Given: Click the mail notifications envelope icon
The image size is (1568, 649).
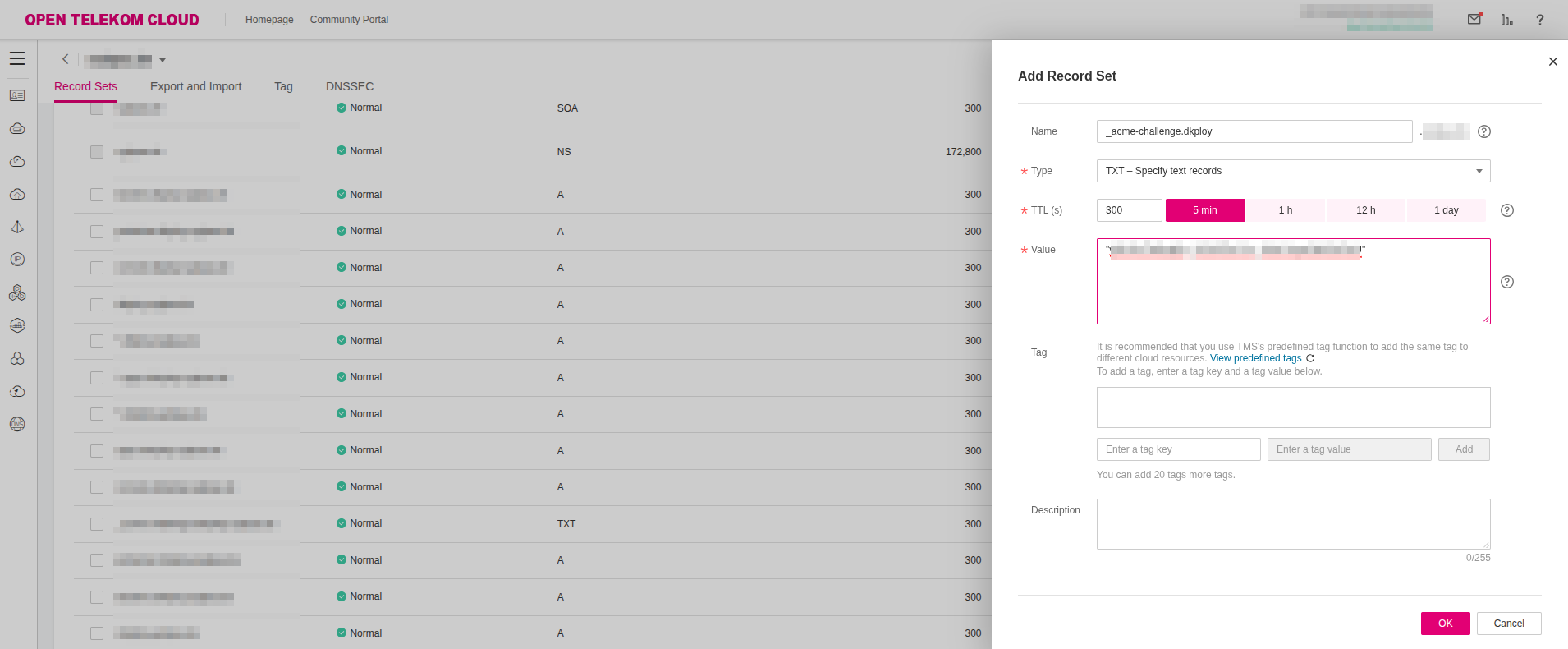Looking at the screenshot, I should click(x=1474, y=20).
